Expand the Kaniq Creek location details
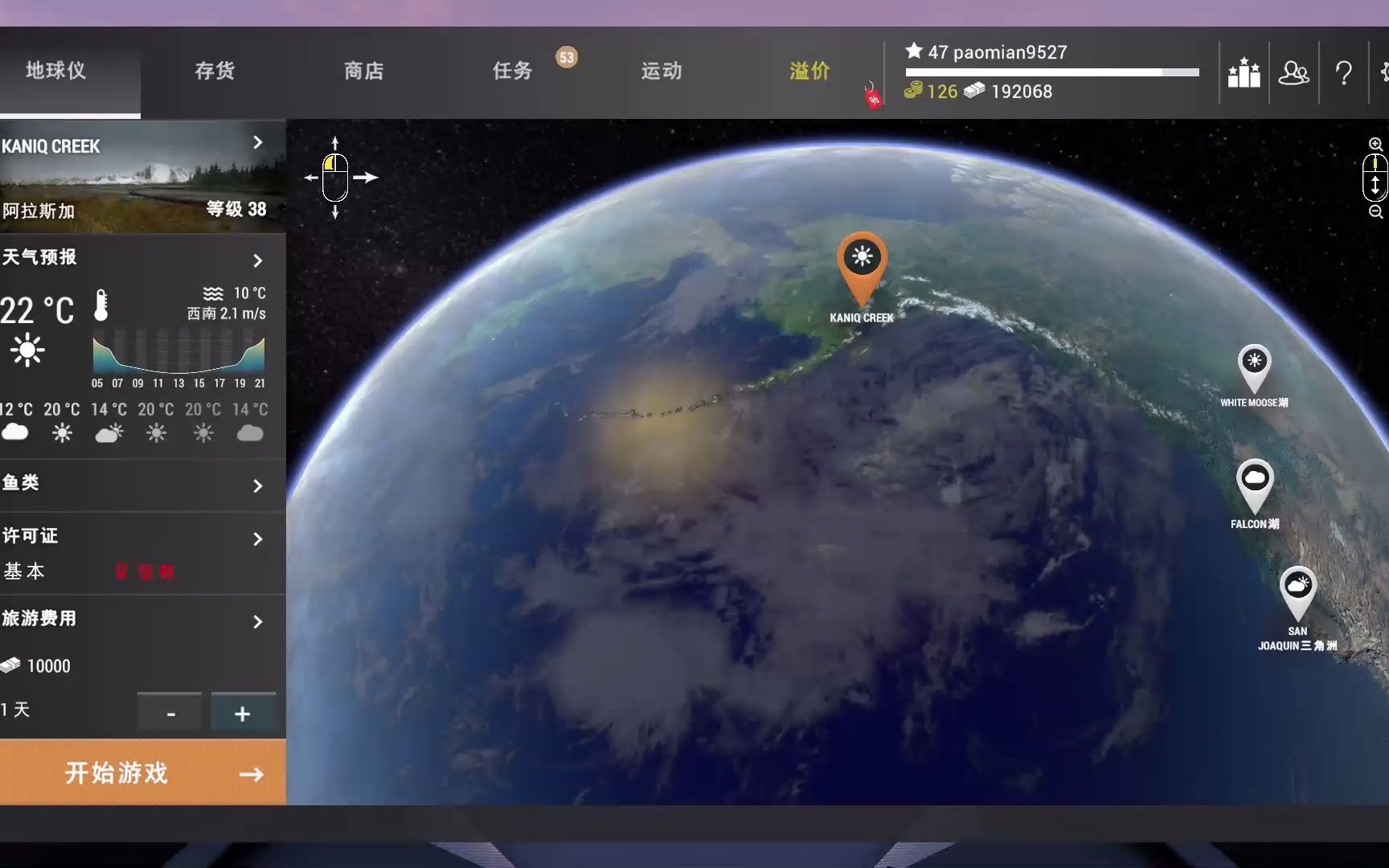Image resolution: width=1389 pixels, height=868 pixels. 257,142
